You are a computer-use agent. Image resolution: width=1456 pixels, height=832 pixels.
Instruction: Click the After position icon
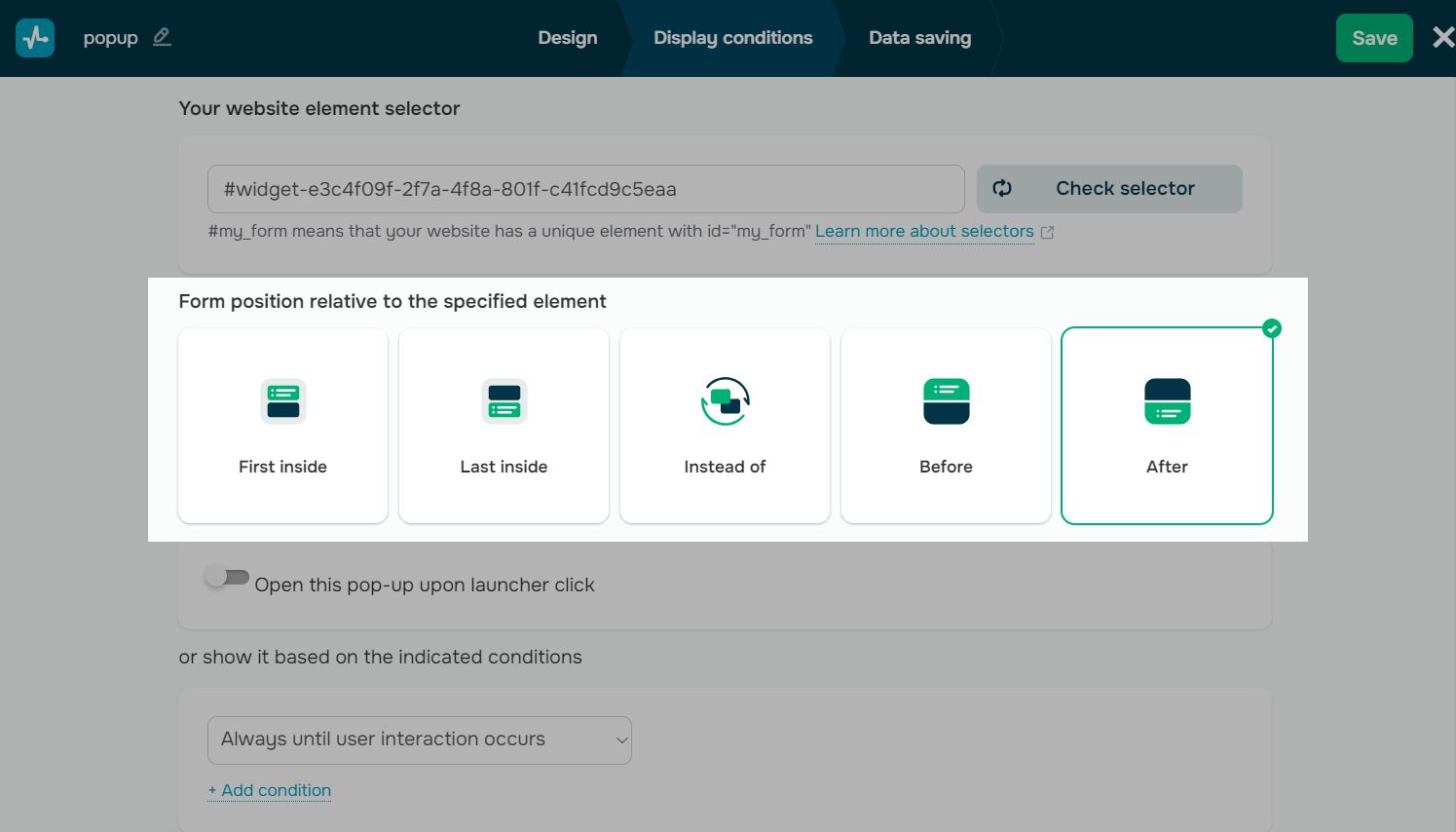(1167, 401)
